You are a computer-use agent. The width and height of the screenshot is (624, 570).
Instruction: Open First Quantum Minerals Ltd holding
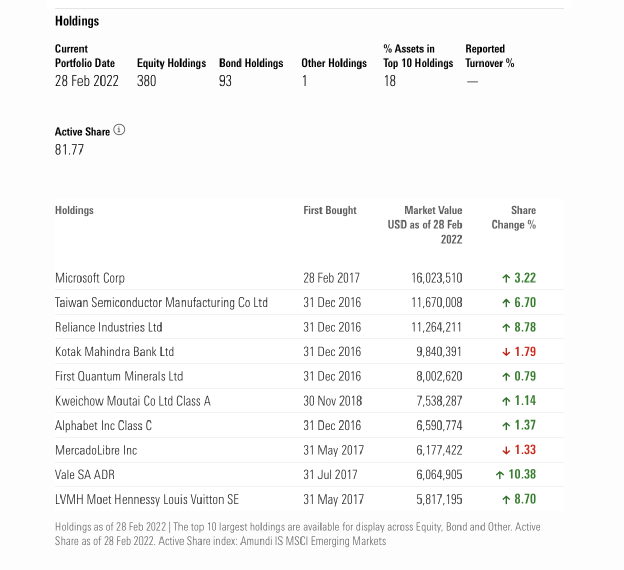(119, 377)
